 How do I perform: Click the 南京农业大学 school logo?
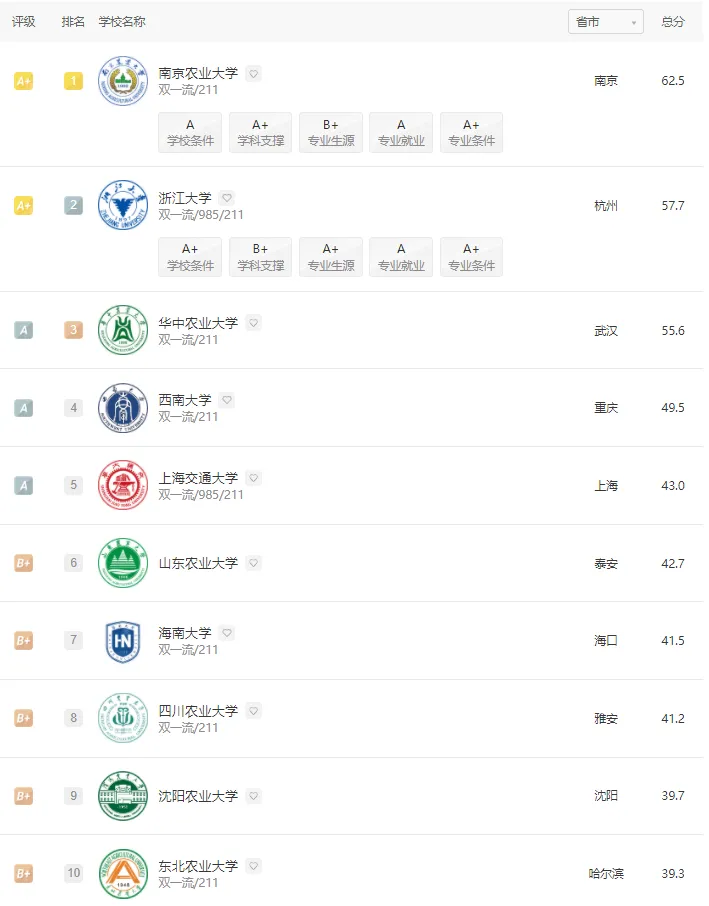122,81
